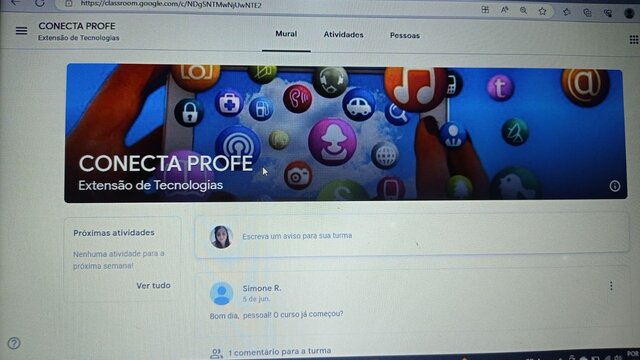
Task: Open the Classroom main menu hamburger icon
Action: 21,31
